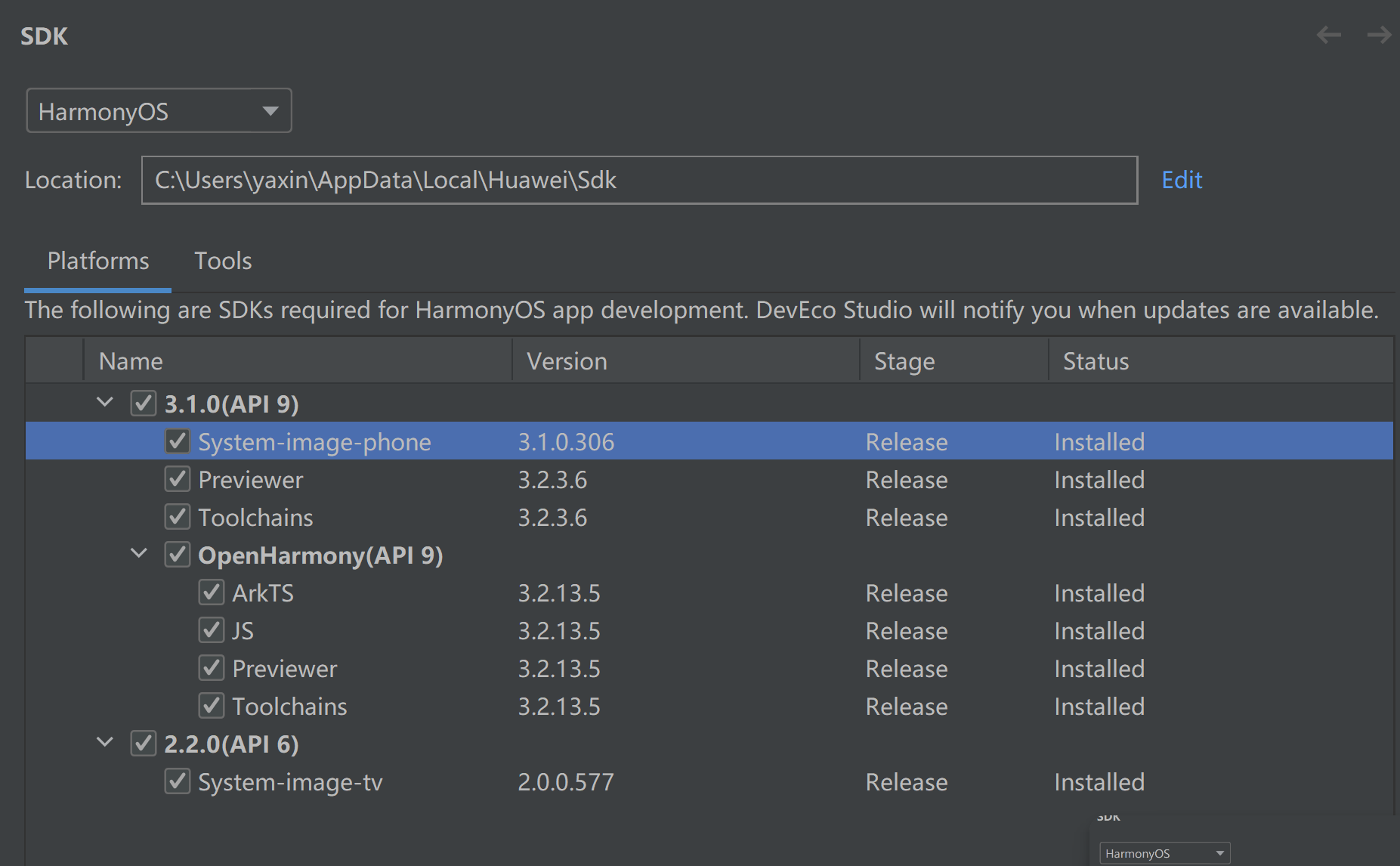The width and height of the screenshot is (1400, 866).
Task: Uncheck the OpenHarmony(API 9) checkbox
Action: click(178, 555)
